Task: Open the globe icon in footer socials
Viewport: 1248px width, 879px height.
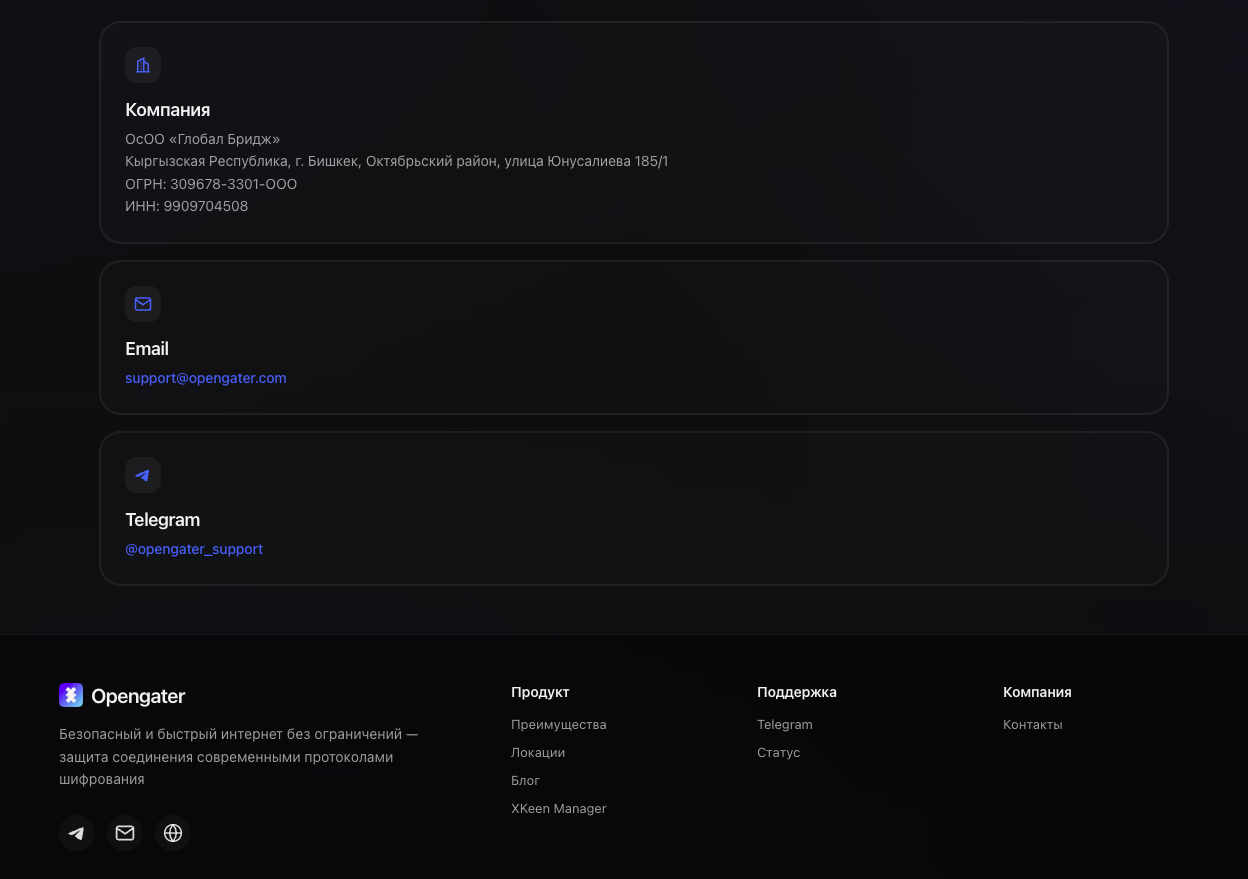Action: point(173,833)
